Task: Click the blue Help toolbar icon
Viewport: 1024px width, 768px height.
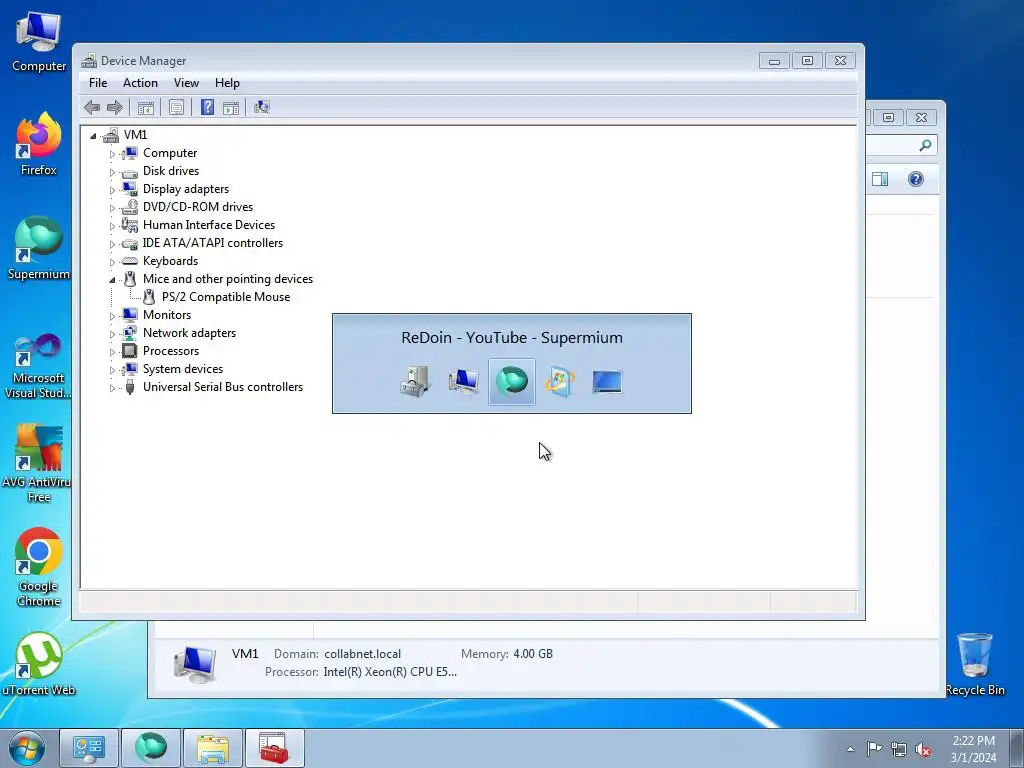Action: tap(207, 107)
